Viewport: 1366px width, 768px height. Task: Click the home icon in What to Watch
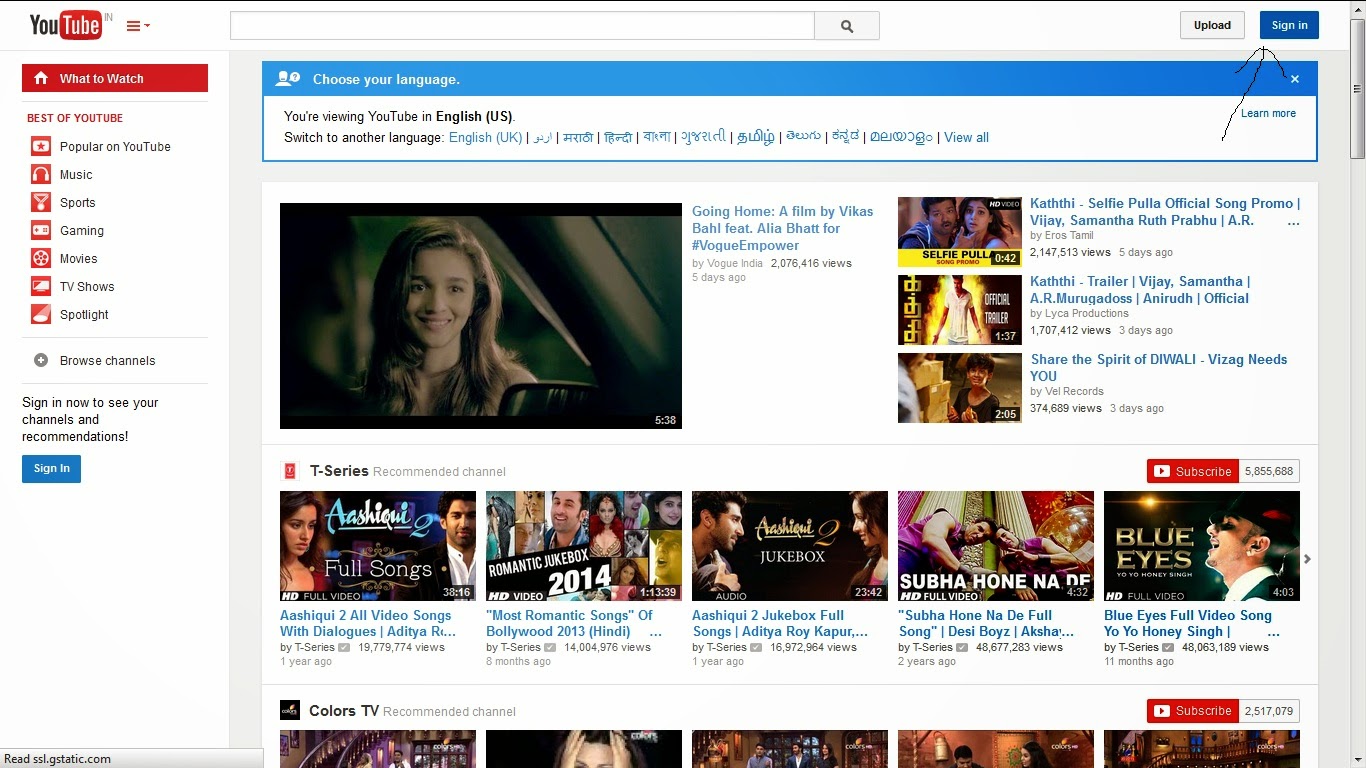(x=41, y=78)
